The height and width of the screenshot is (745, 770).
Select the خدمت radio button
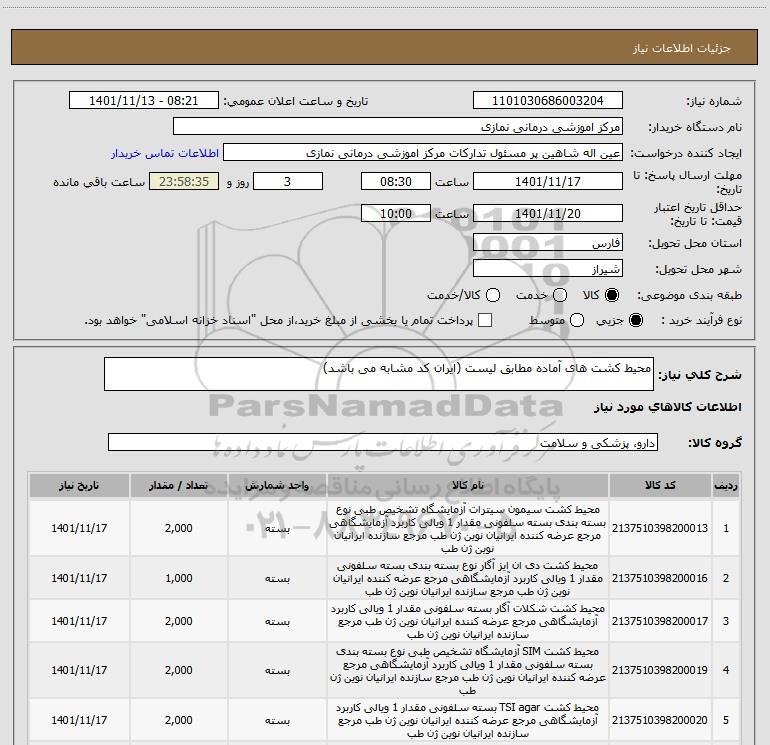(559, 296)
